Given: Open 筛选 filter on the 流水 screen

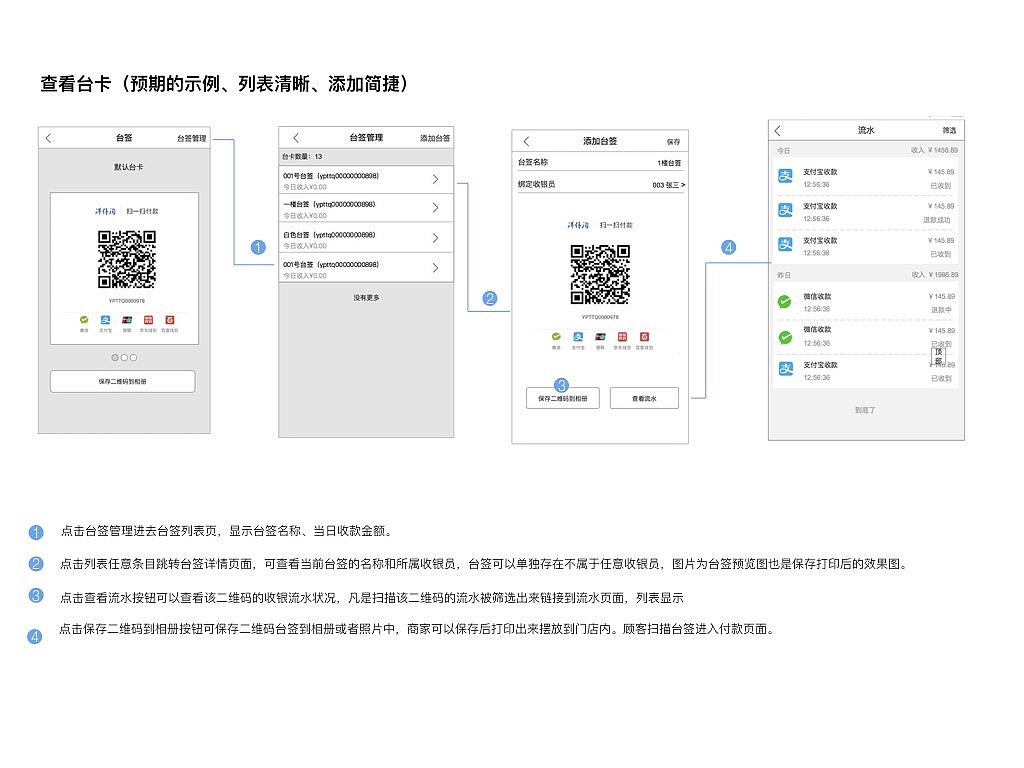Looking at the screenshot, I should 949,131.
